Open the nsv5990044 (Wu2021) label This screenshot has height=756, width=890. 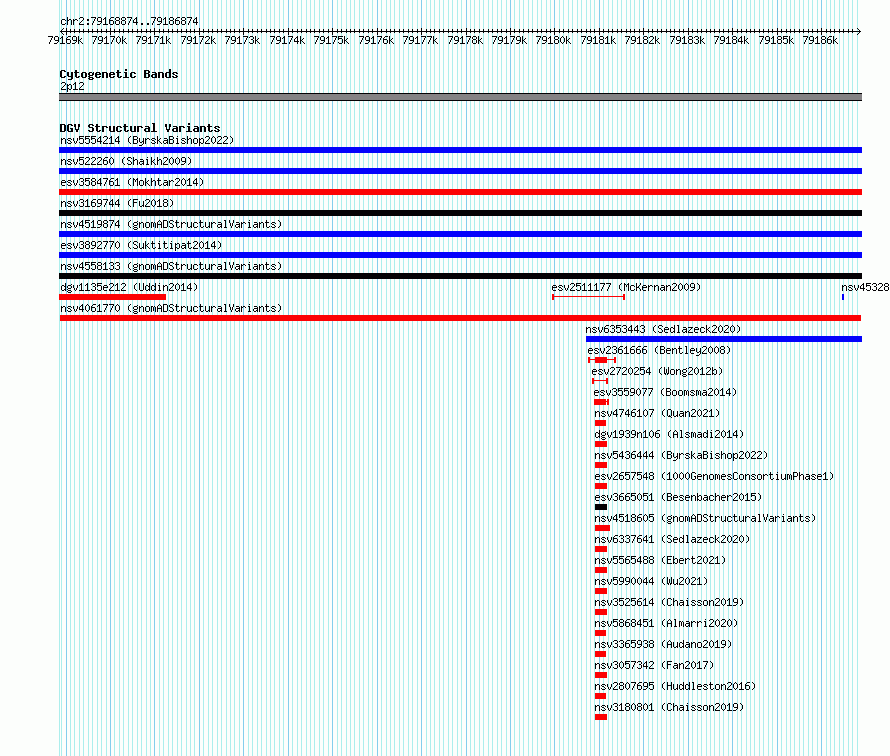coord(651,581)
